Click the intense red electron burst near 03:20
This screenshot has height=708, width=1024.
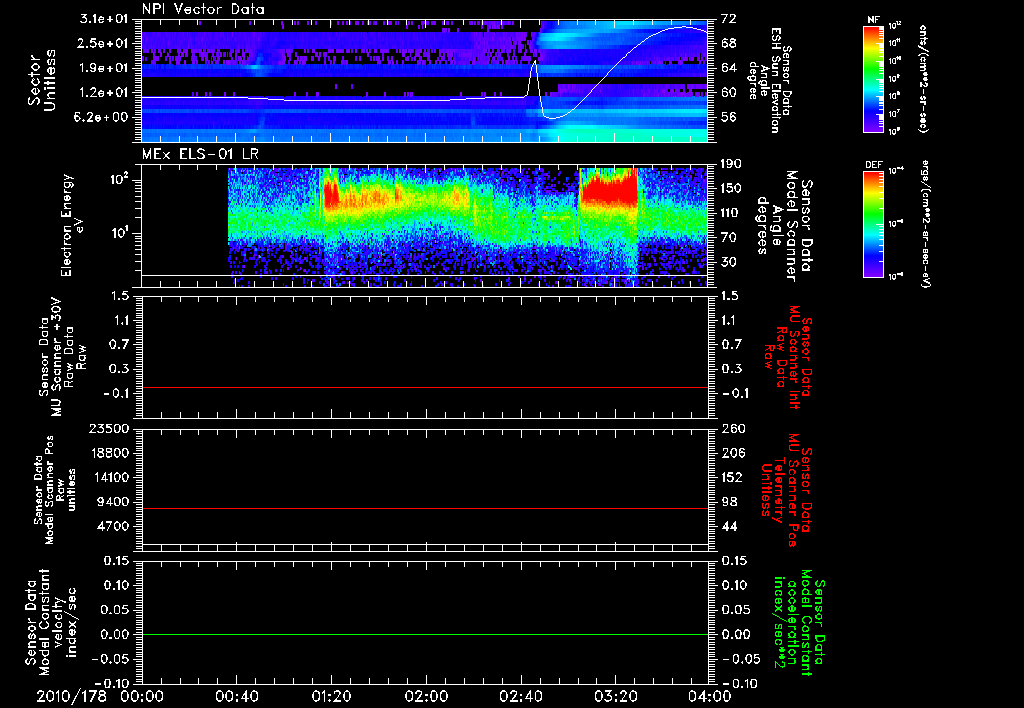[609, 188]
